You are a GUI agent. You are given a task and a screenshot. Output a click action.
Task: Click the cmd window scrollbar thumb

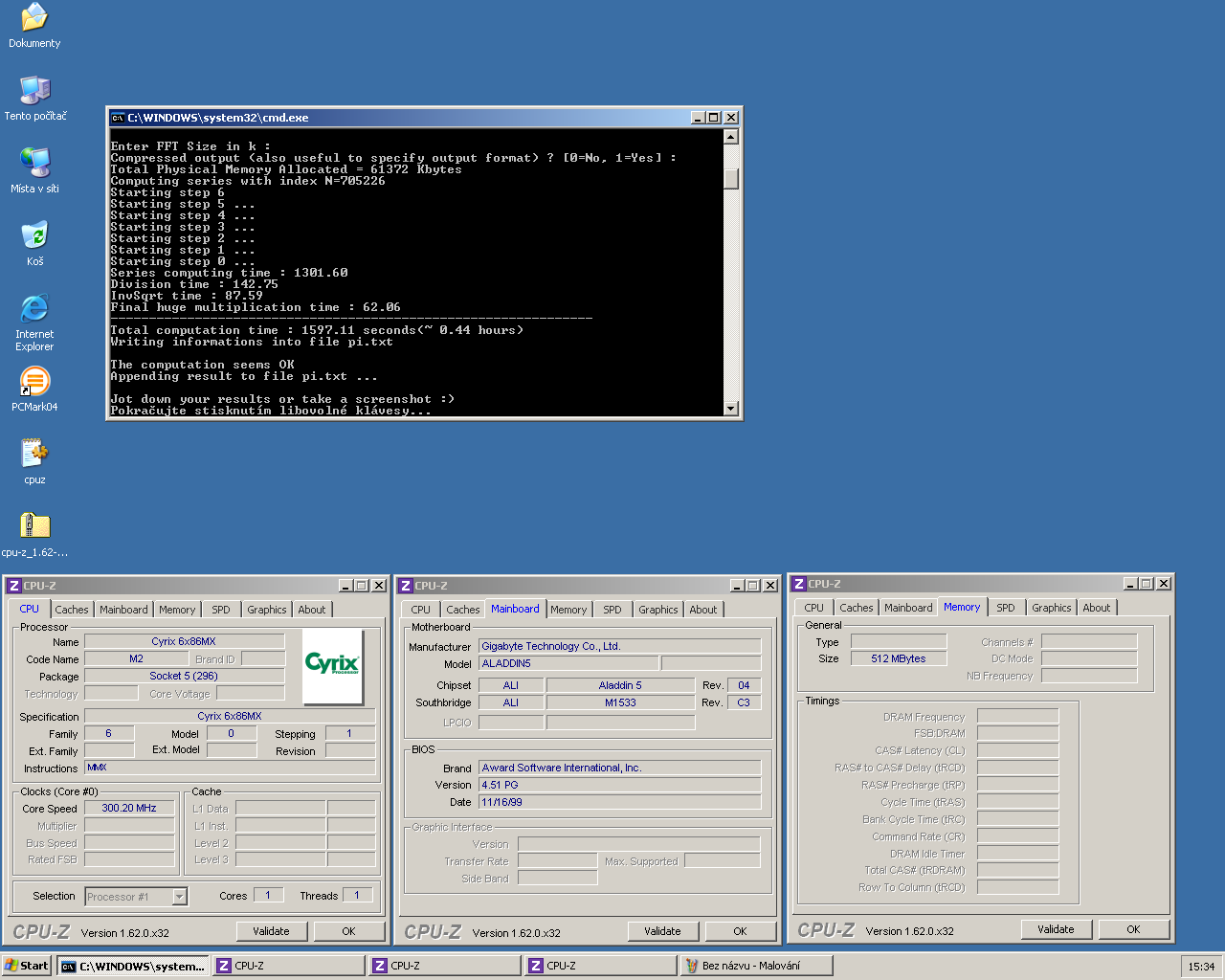731,179
